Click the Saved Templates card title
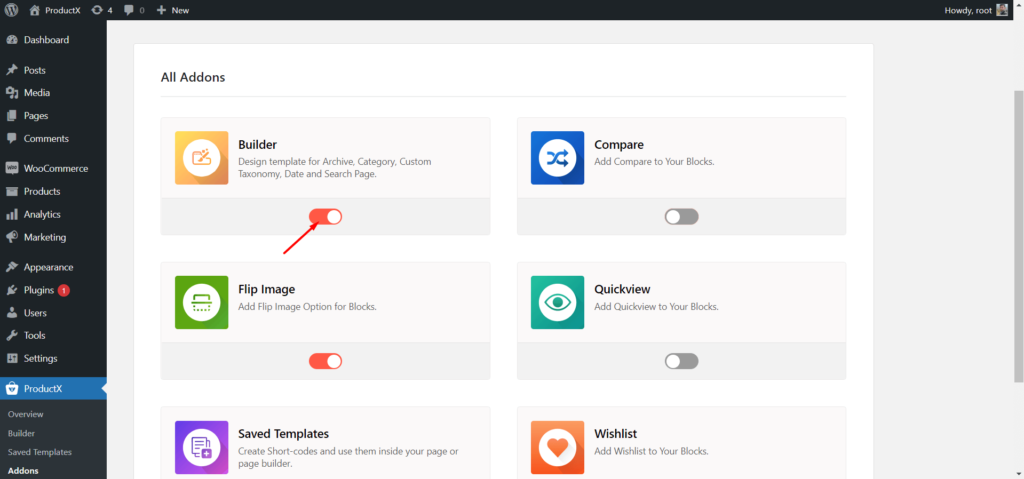The width and height of the screenshot is (1024, 479). pyautogui.click(x=283, y=434)
